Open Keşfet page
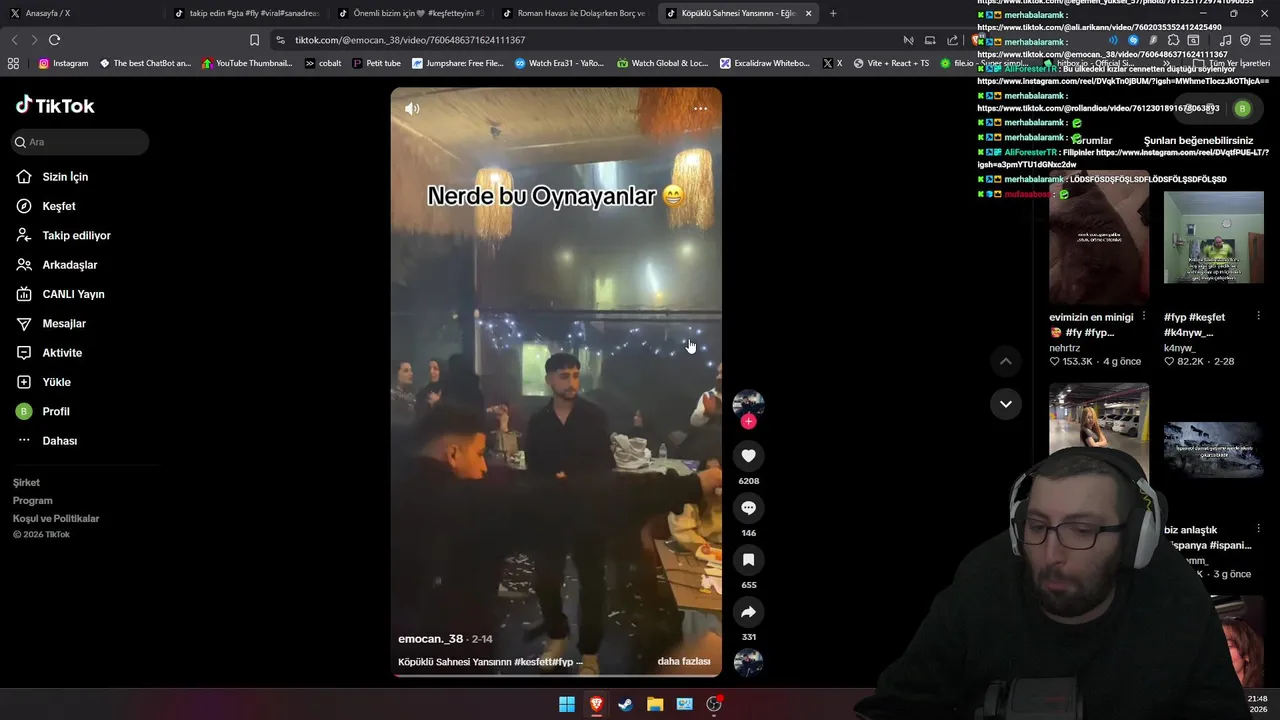 (59, 206)
